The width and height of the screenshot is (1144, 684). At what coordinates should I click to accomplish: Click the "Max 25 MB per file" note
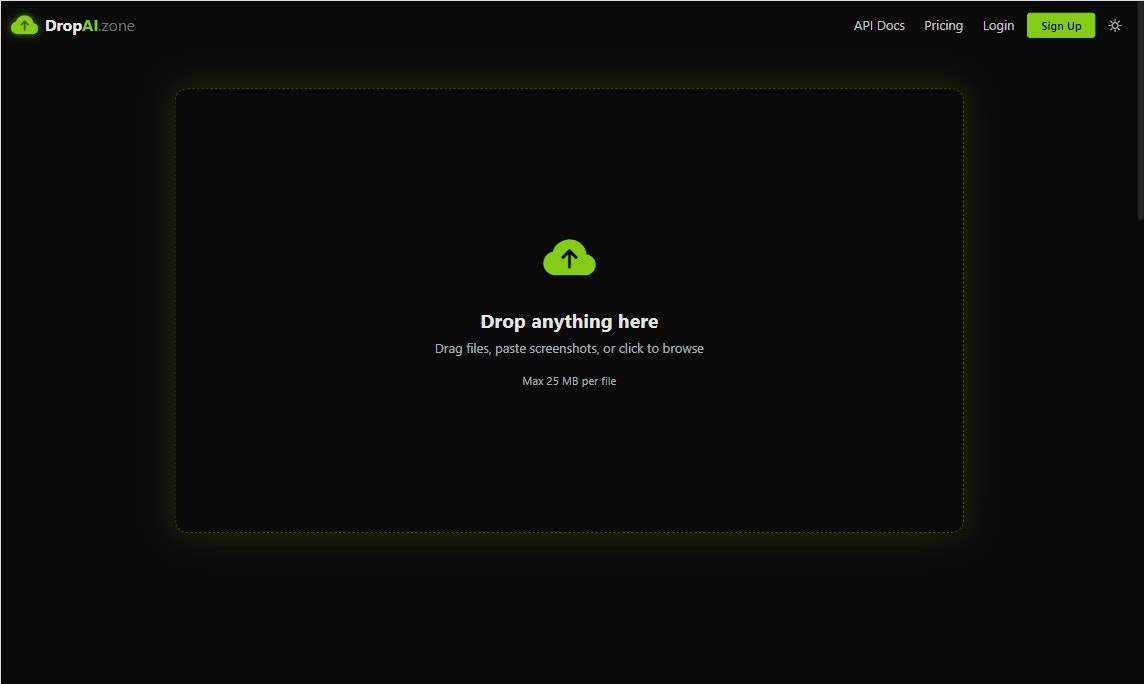(569, 381)
